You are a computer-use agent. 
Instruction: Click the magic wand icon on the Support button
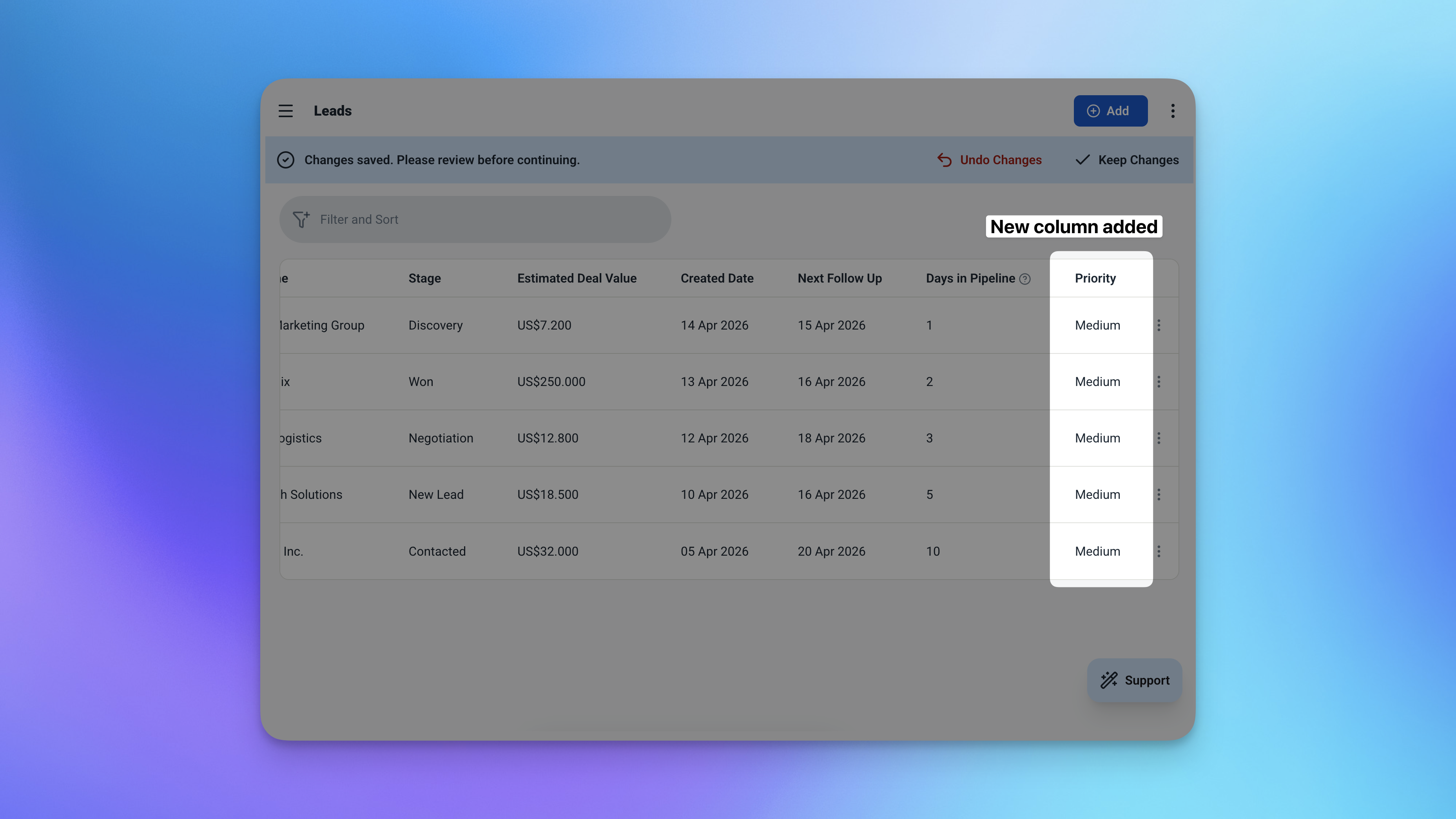point(1108,680)
